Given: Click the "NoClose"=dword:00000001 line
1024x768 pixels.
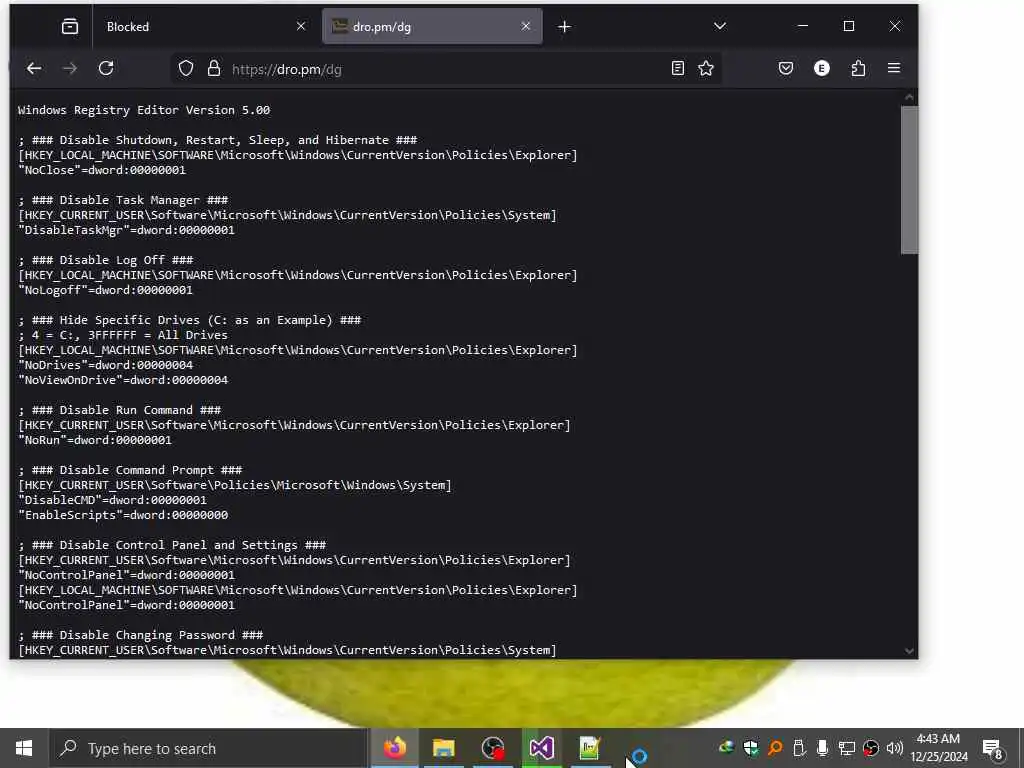Looking at the screenshot, I should click(102, 170).
